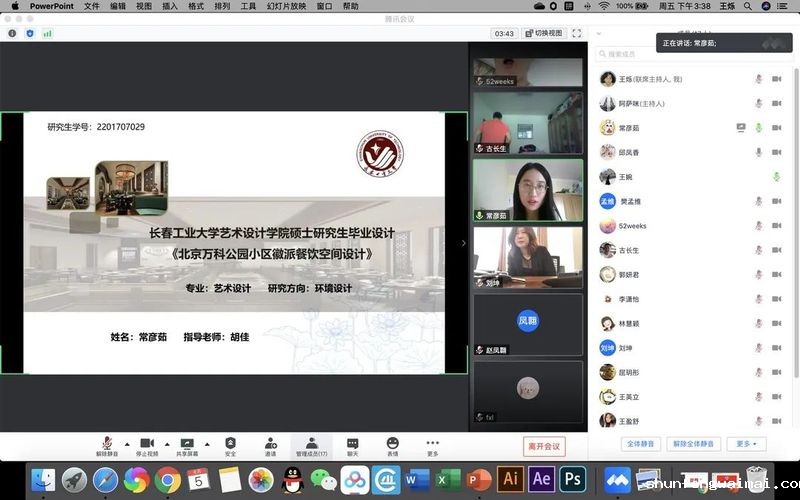Toggle 解除静音 microphone button
The image size is (800, 500).
[106, 443]
